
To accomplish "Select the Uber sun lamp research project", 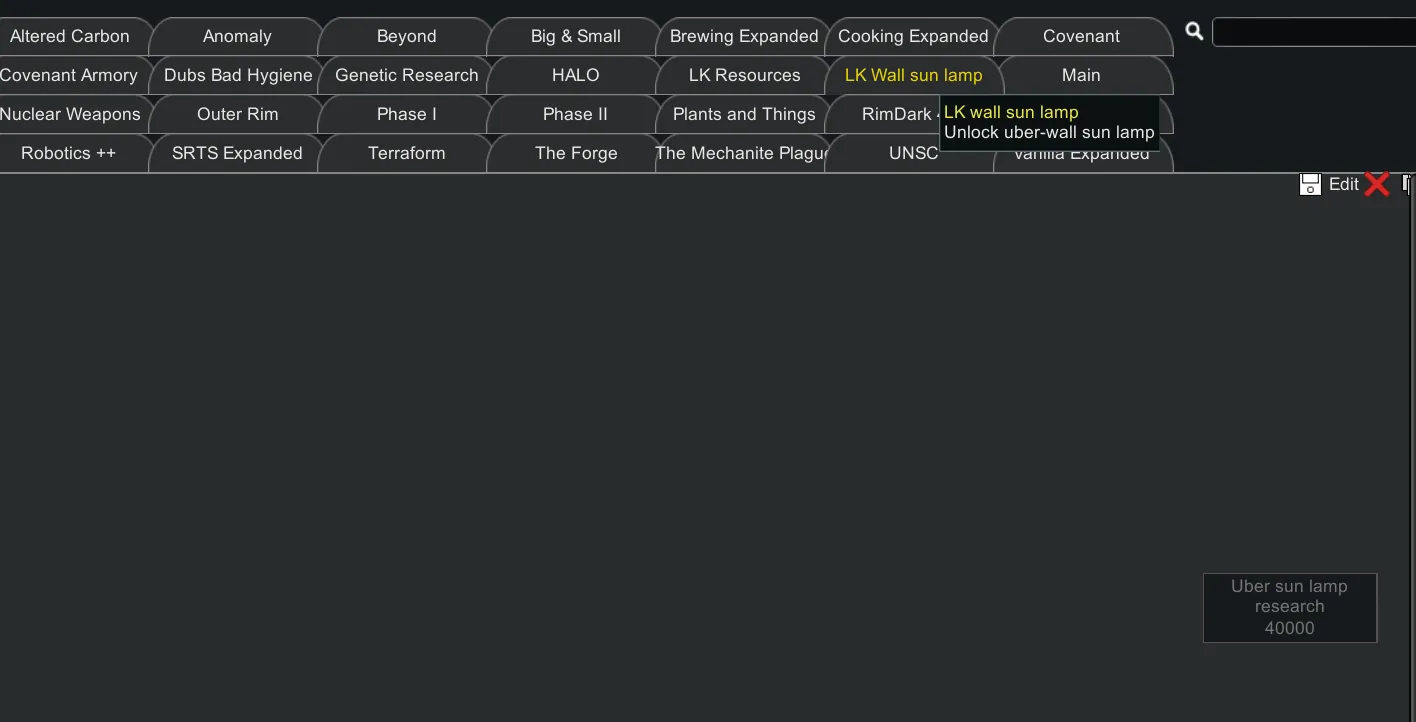I will pos(1289,607).
